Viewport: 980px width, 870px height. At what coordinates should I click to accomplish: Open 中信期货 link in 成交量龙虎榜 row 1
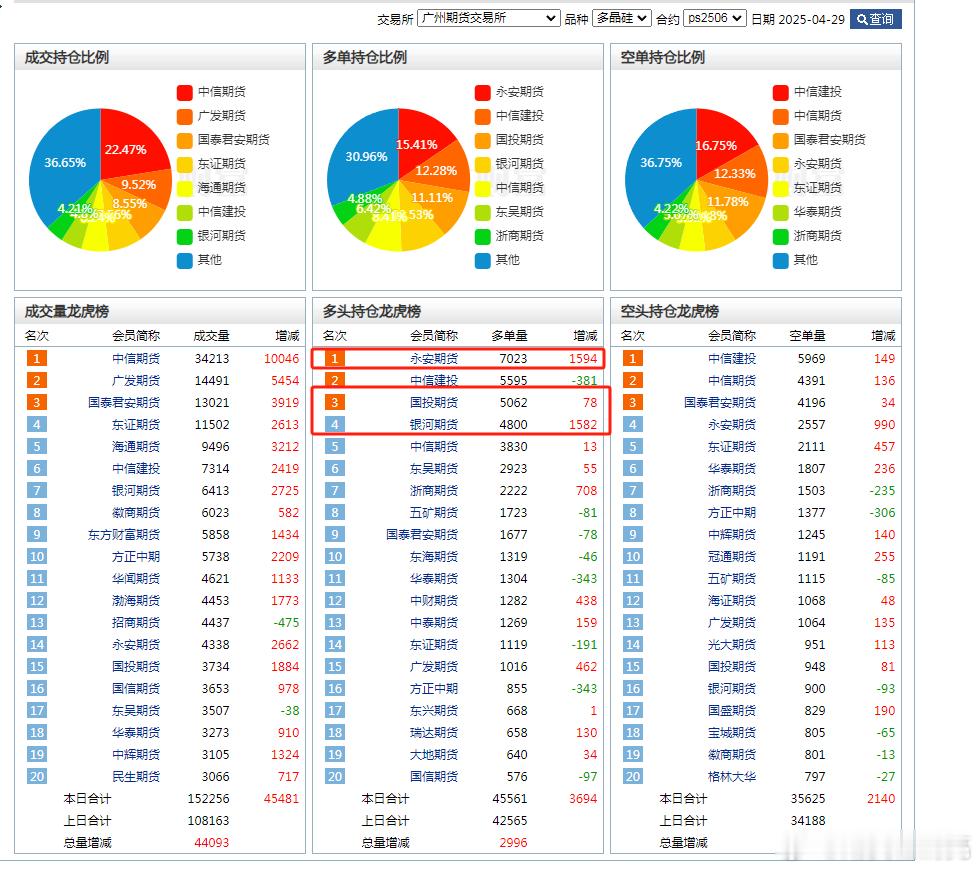tap(136, 359)
